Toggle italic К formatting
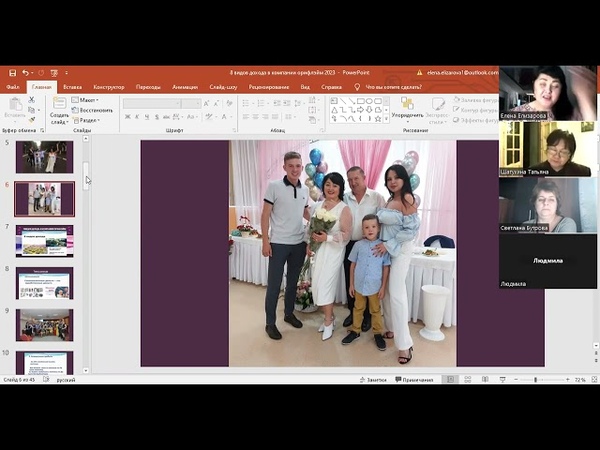 pos(137,117)
